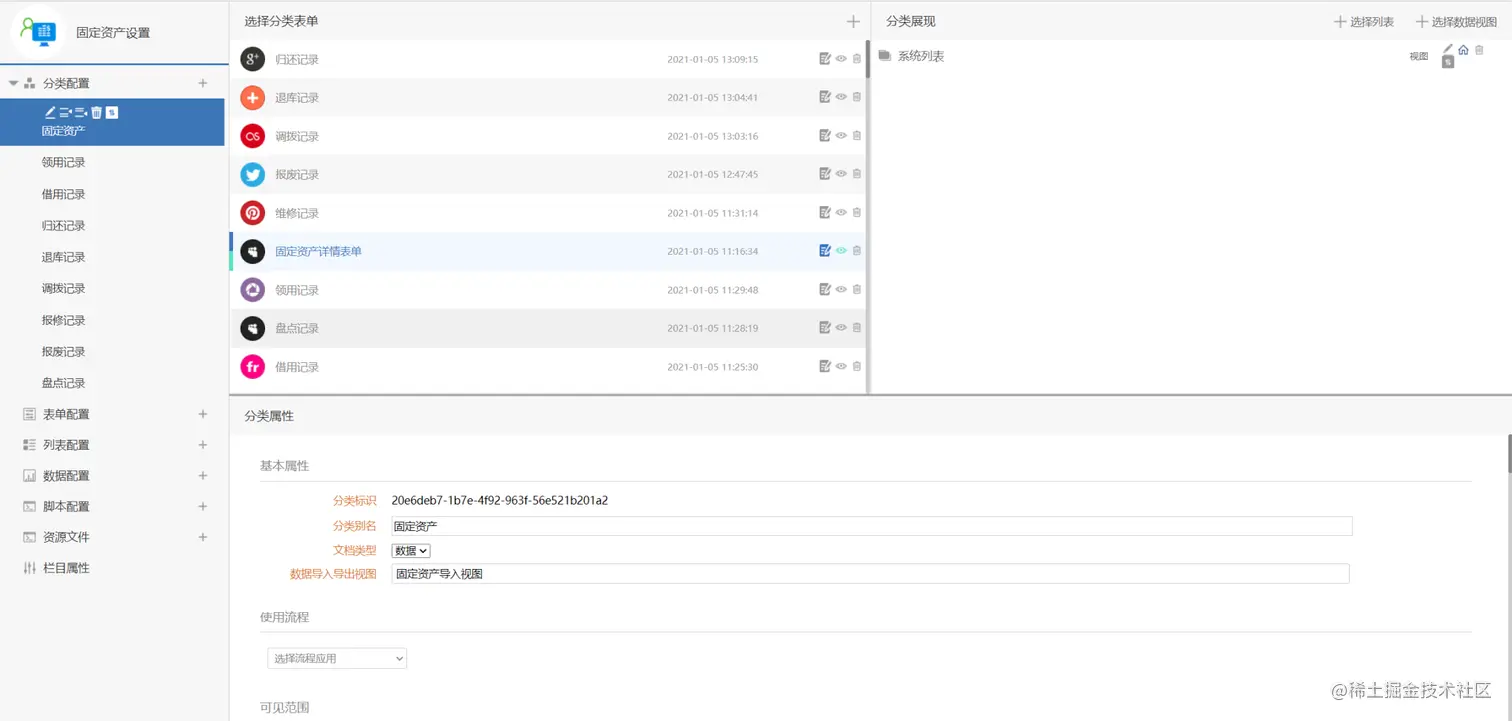Click plus icon next to 列表配置
Image resolution: width=1512 pixels, height=721 pixels.
coord(203,444)
